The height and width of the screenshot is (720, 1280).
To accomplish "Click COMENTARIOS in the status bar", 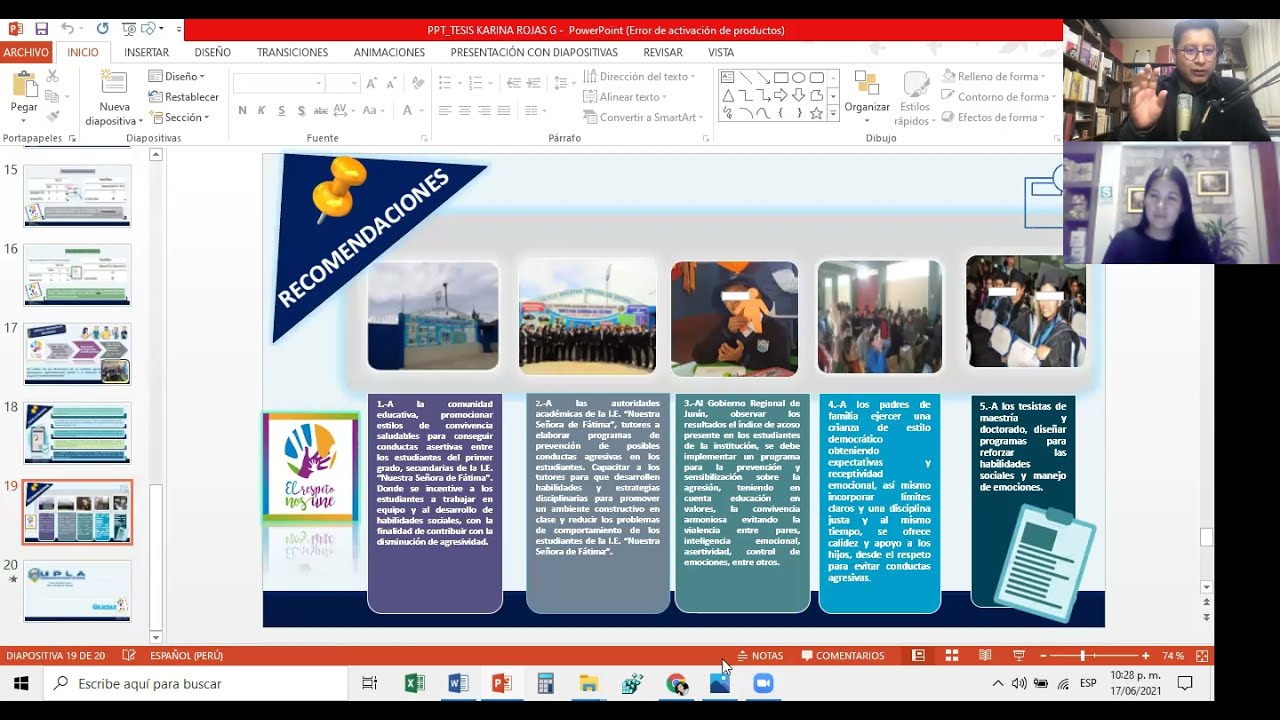I will point(842,656).
